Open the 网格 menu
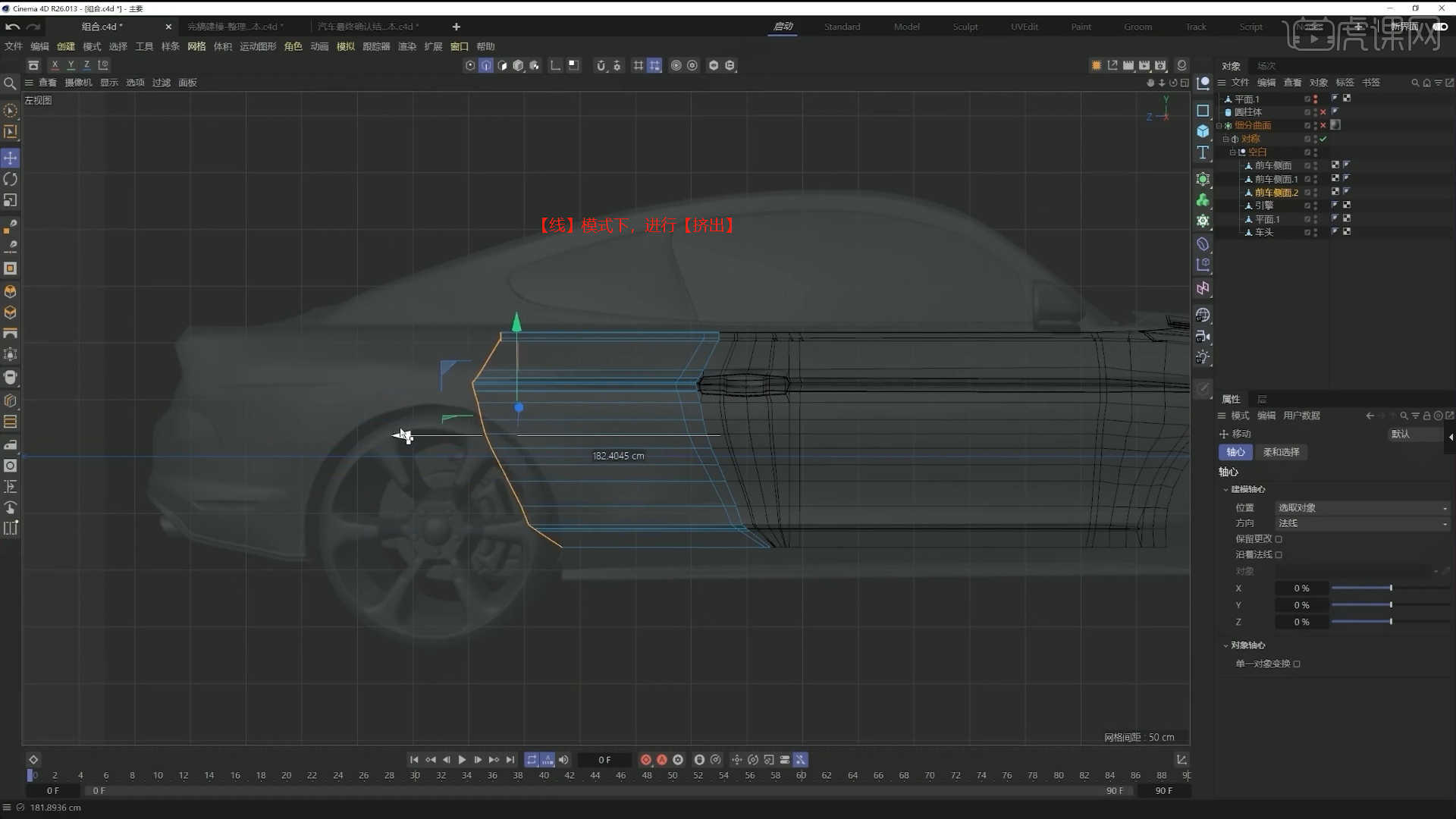The height and width of the screenshot is (819, 1456). pyautogui.click(x=196, y=46)
